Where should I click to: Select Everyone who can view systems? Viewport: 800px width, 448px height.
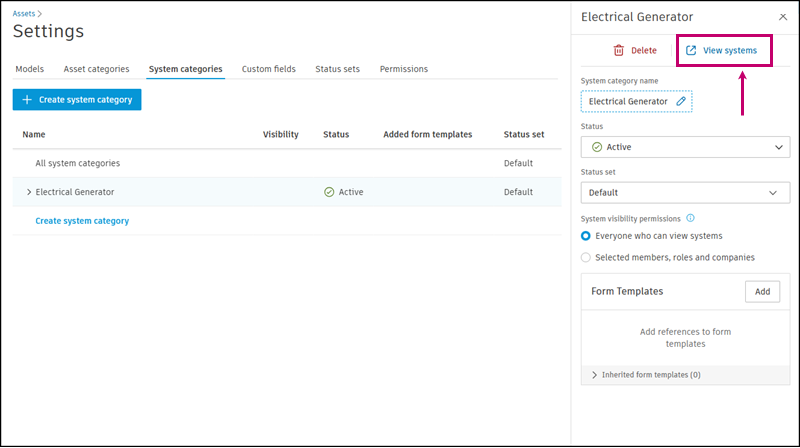[x=586, y=236]
